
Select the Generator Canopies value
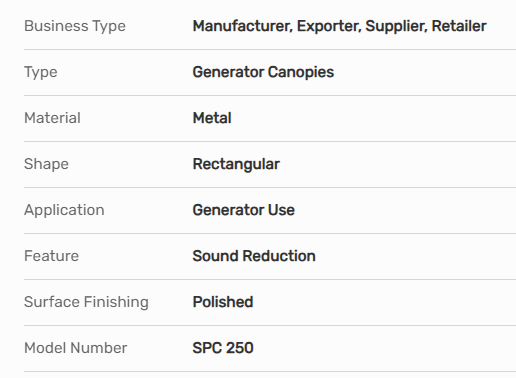[263, 72]
